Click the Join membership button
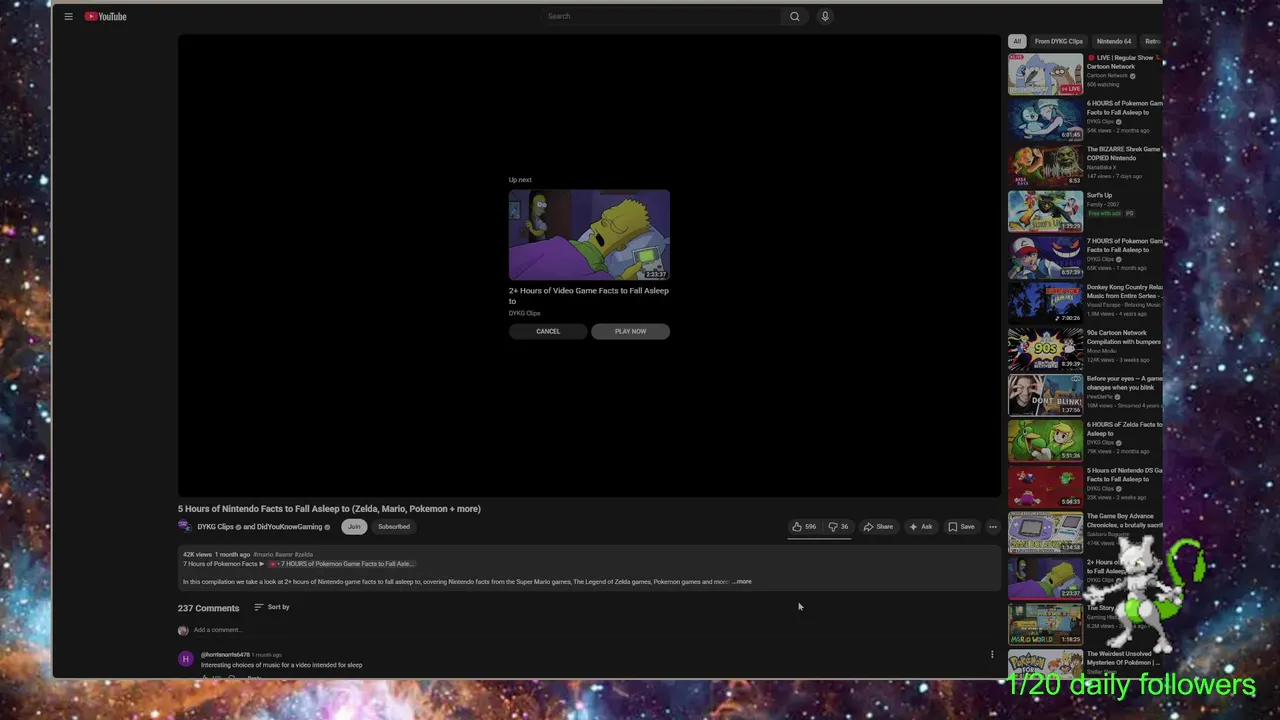This screenshot has width=1280, height=720. [x=354, y=527]
